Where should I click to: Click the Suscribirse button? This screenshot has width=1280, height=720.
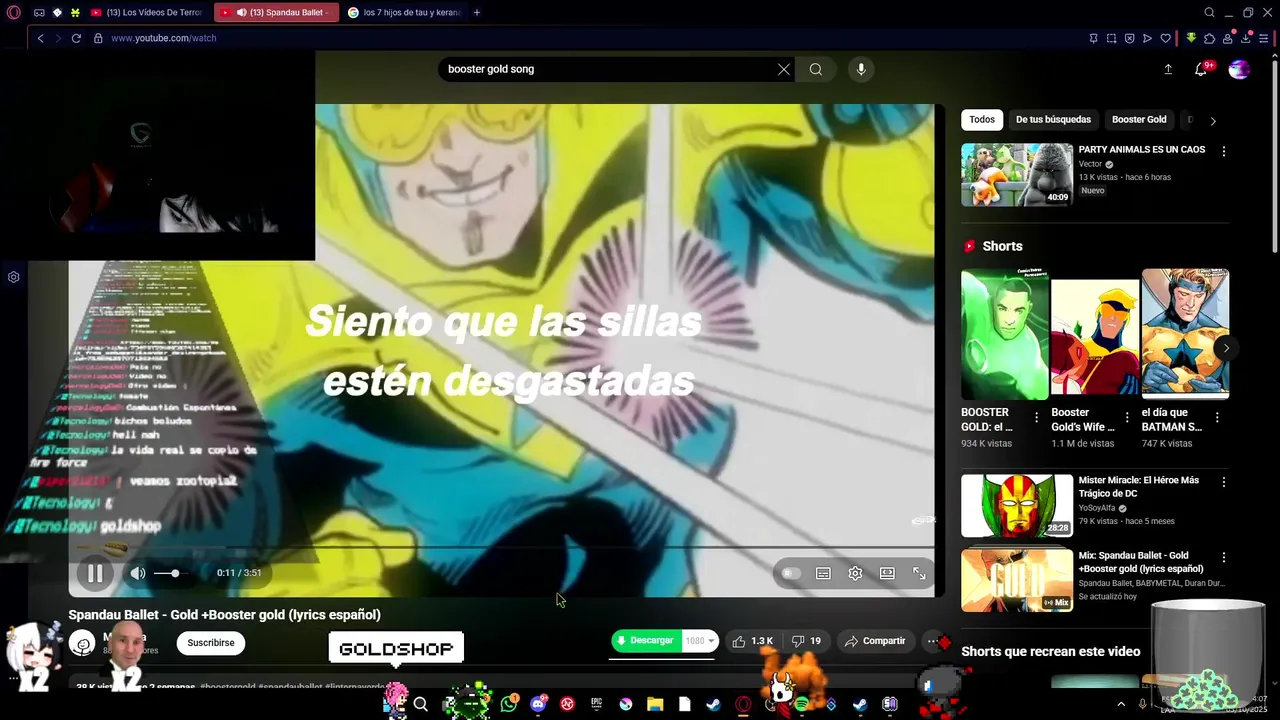pyautogui.click(x=211, y=643)
